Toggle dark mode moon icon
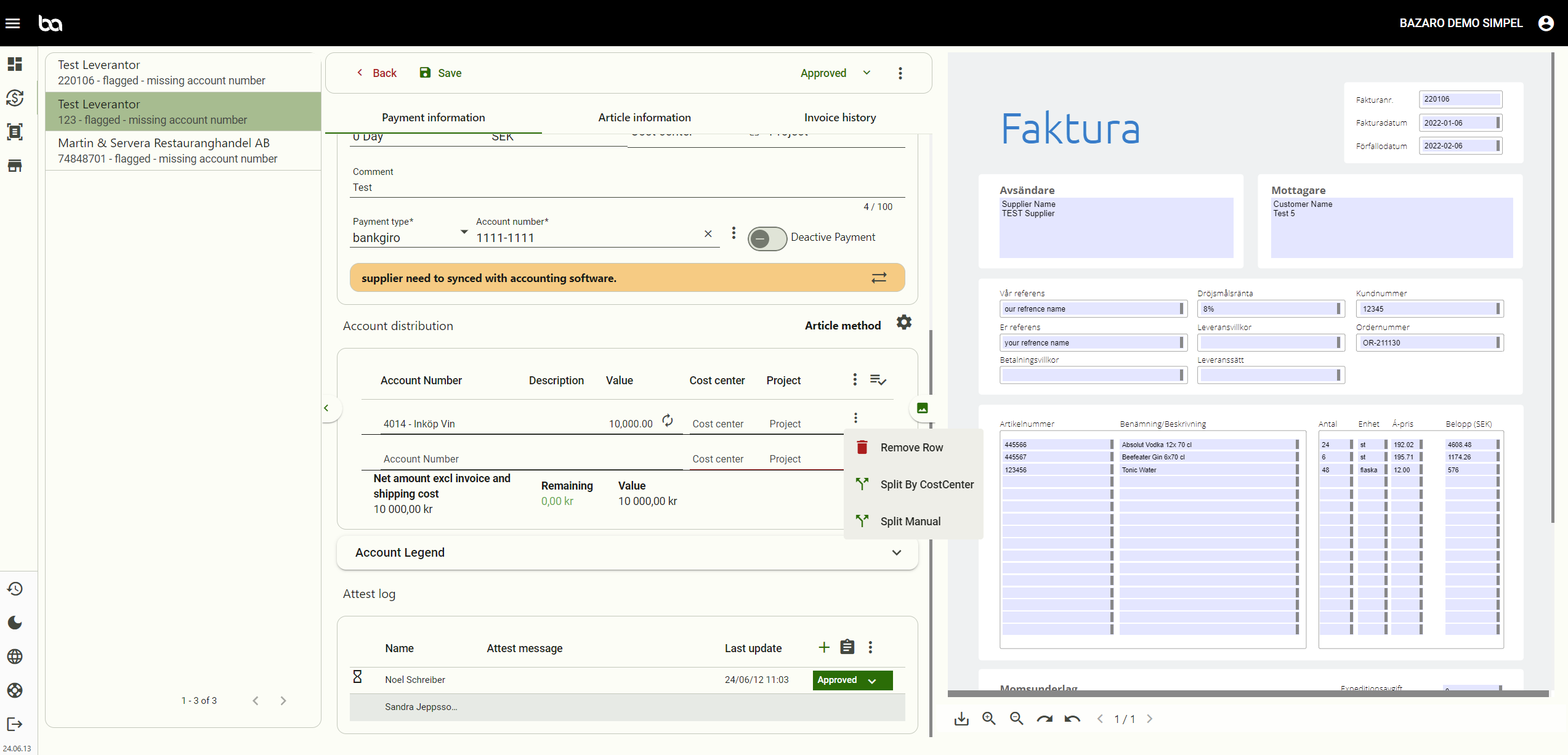The height and width of the screenshot is (755, 1568). click(x=15, y=623)
